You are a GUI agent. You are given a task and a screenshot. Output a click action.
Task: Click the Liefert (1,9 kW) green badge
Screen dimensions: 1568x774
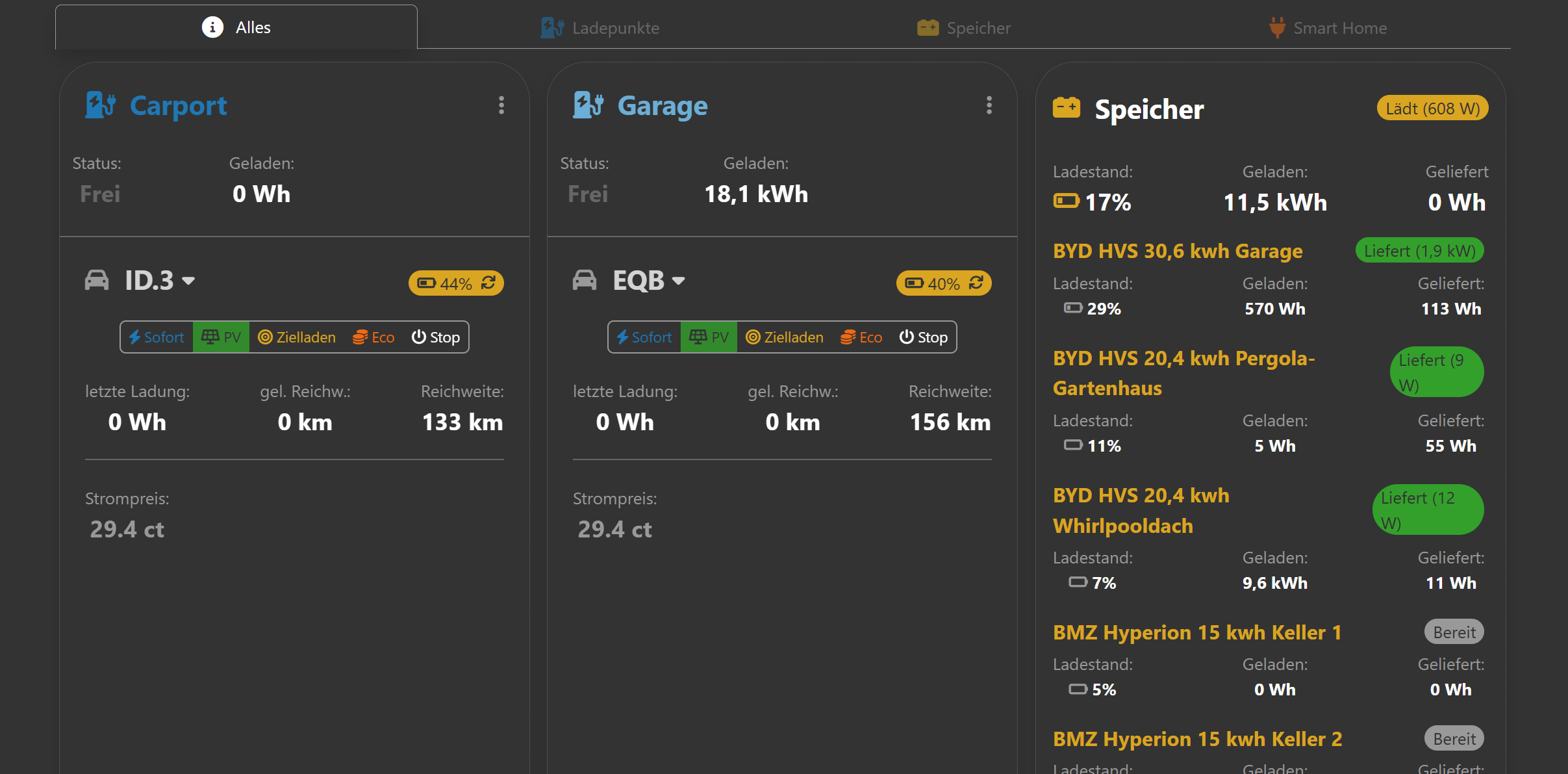click(x=1419, y=251)
